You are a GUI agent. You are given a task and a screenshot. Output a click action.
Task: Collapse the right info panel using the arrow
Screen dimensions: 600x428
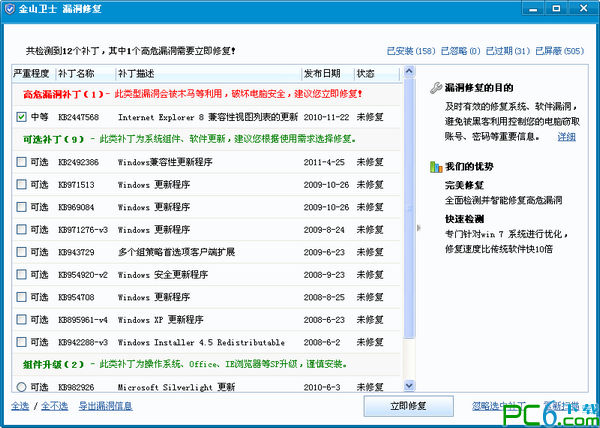tap(419, 227)
